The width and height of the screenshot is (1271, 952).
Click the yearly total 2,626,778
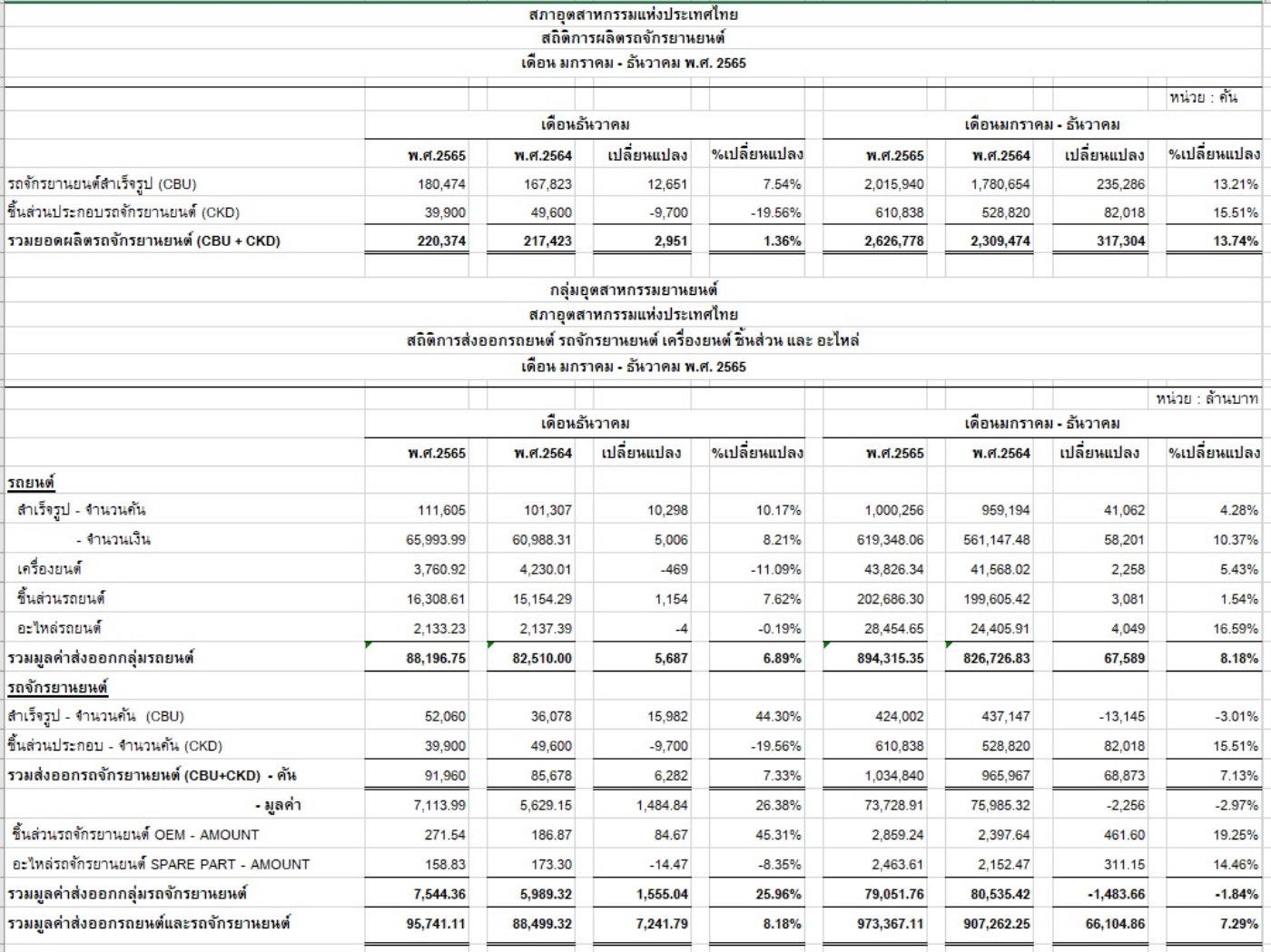(894, 241)
